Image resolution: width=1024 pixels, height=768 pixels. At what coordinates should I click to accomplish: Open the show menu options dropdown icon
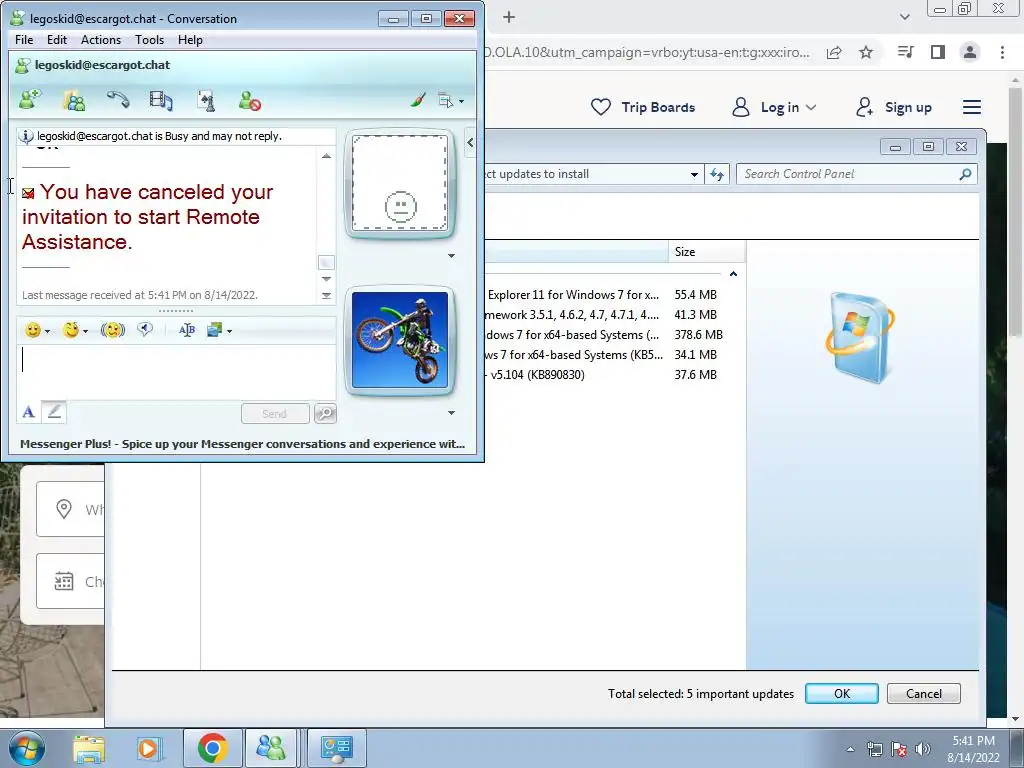[451, 101]
